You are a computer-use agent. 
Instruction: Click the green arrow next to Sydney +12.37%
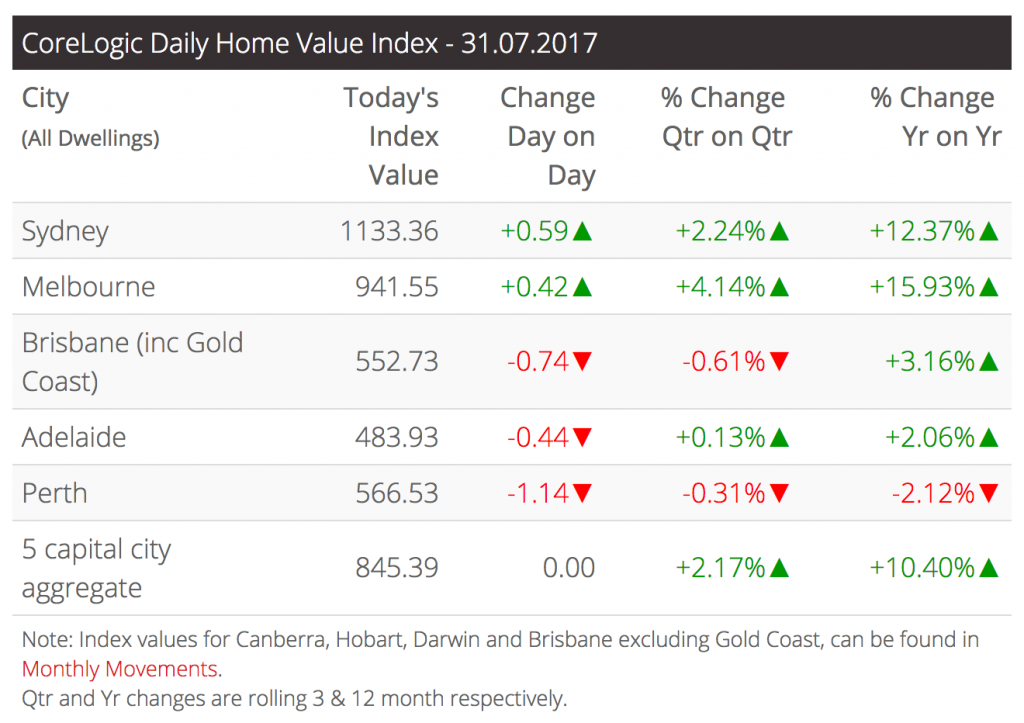pos(989,232)
